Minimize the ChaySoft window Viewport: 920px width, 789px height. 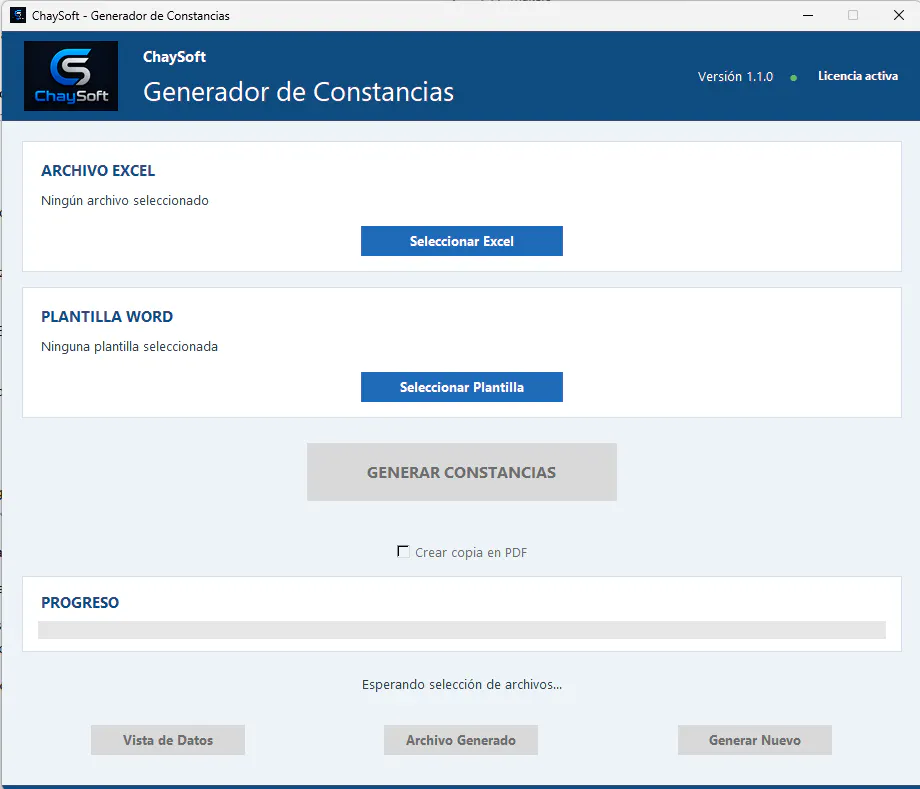click(808, 15)
